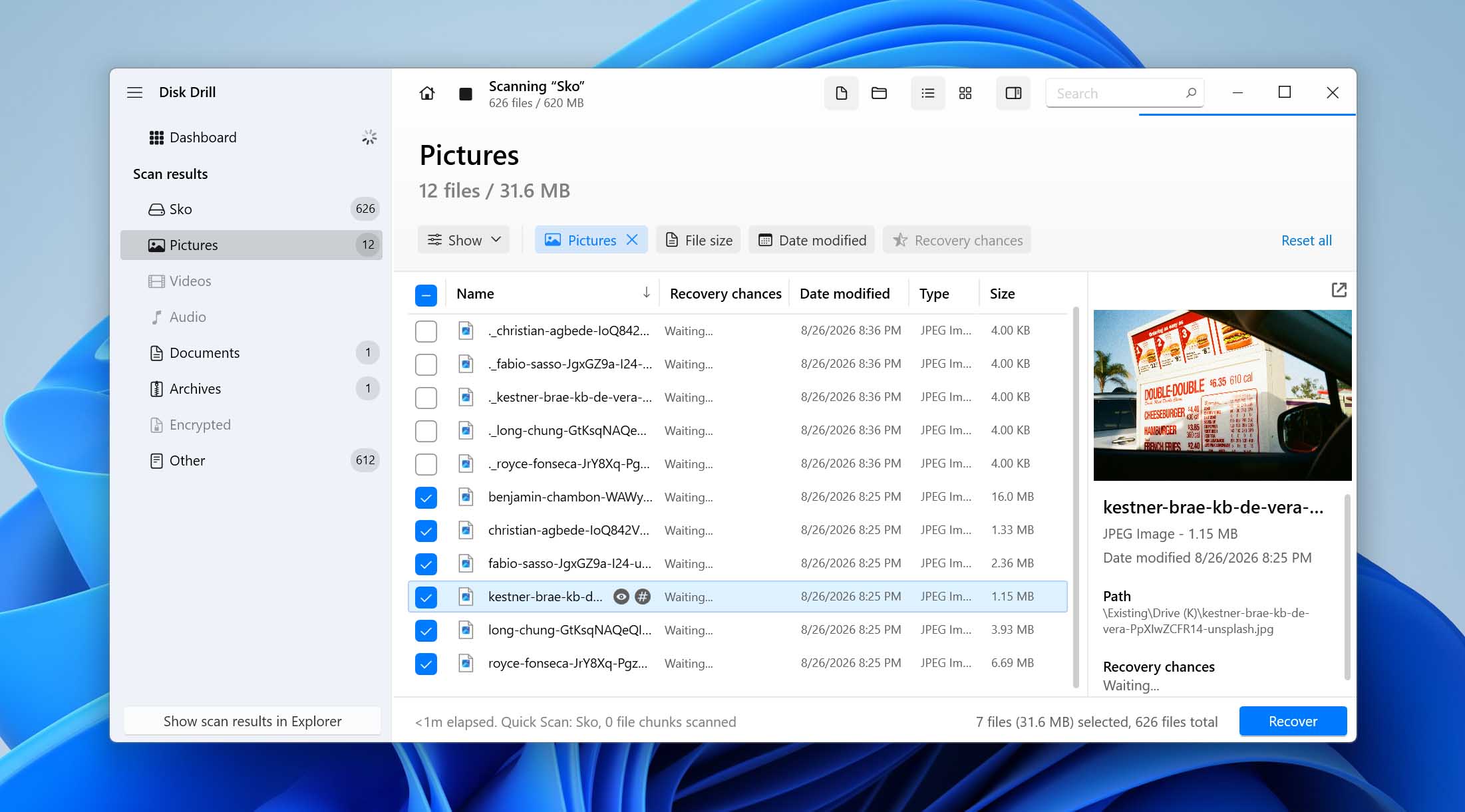Screen dimensions: 1465x812
Task: Select the royce-fonseca-JrY8Xq-Pgz file name
Action: coord(568,663)
